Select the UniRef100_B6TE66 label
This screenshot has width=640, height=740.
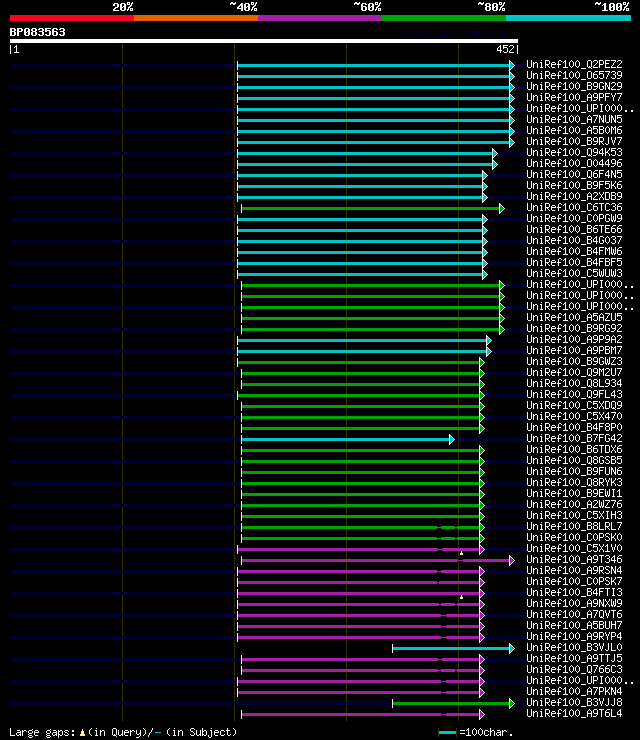point(574,229)
